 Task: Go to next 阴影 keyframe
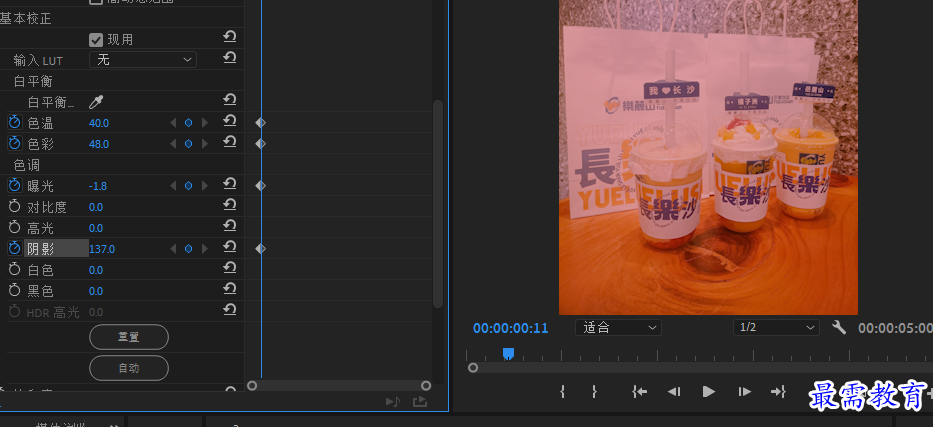tap(205, 249)
